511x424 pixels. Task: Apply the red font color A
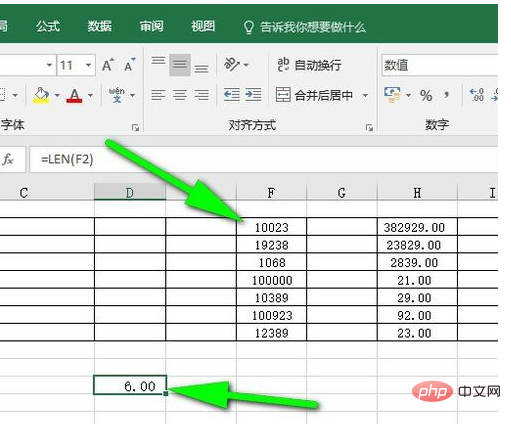[74, 95]
